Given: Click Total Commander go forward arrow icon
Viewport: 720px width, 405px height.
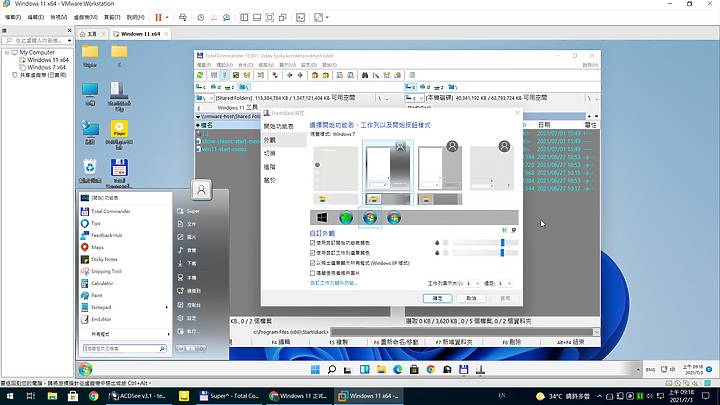Looking at the screenshot, I should [300, 75].
